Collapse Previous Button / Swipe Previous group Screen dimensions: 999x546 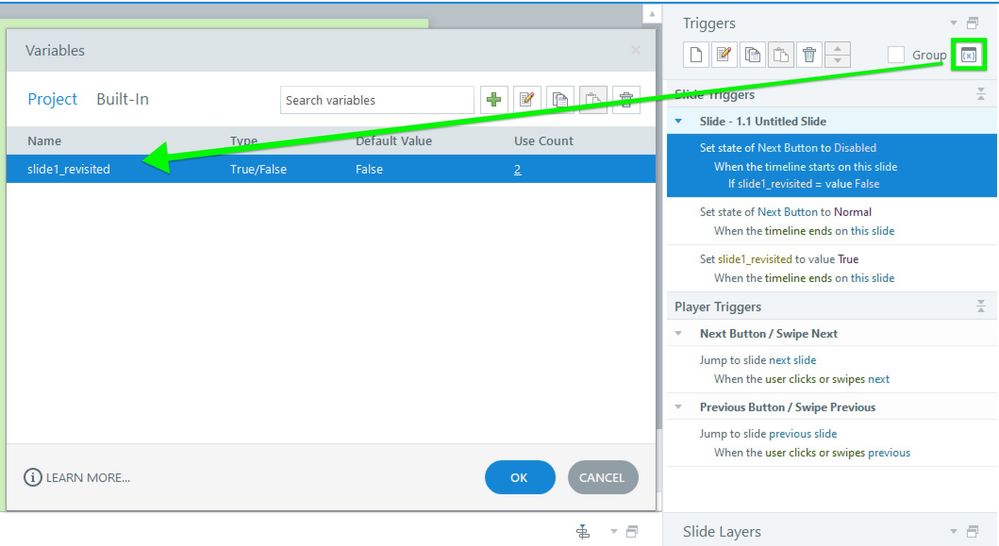(679, 406)
